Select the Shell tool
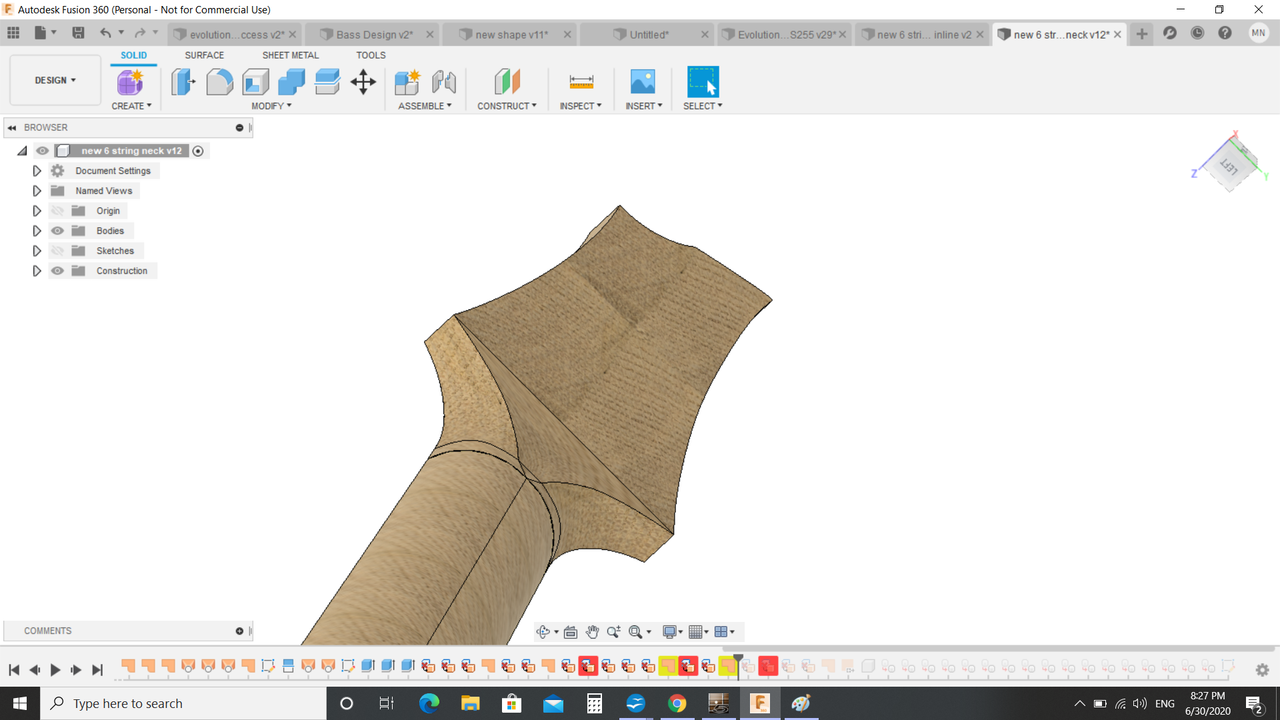This screenshot has height=720, width=1280. pos(256,81)
